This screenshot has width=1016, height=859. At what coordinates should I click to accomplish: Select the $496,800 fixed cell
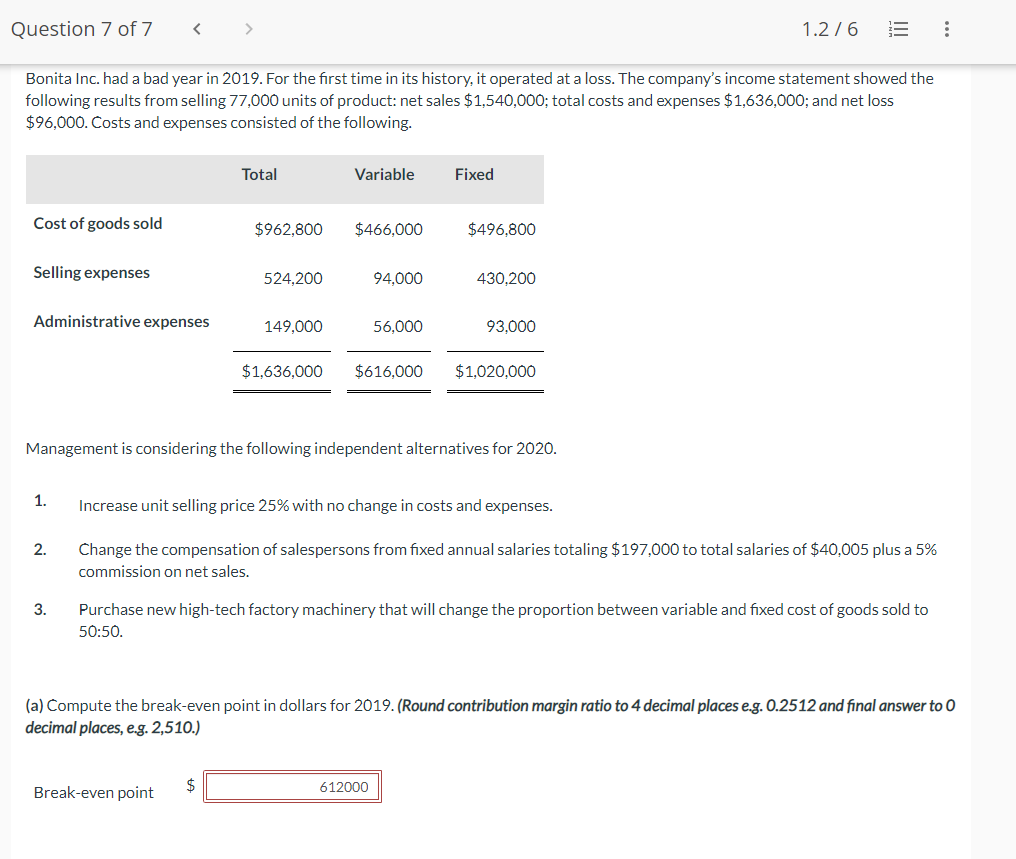click(502, 229)
